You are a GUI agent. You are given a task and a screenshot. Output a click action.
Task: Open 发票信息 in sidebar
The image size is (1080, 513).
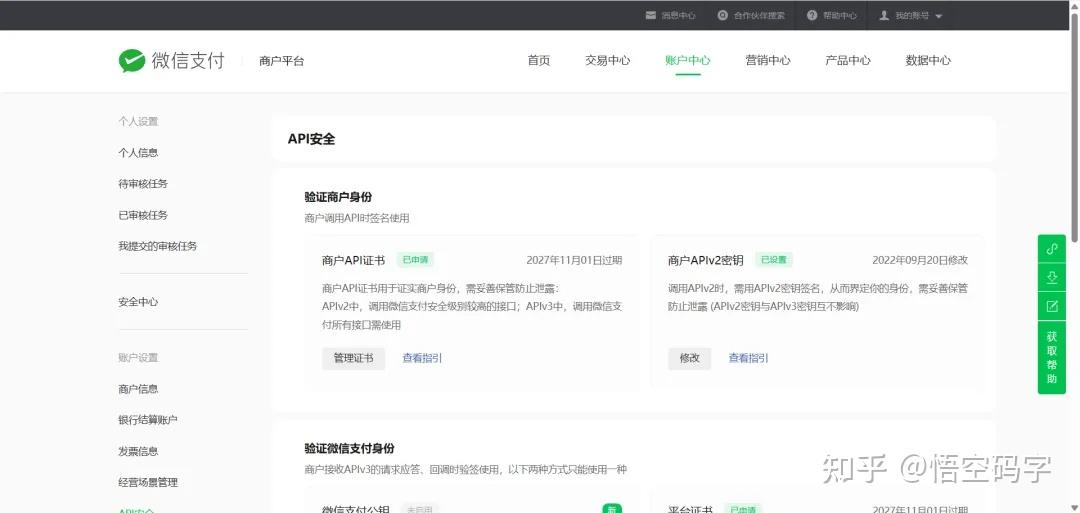coord(138,451)
